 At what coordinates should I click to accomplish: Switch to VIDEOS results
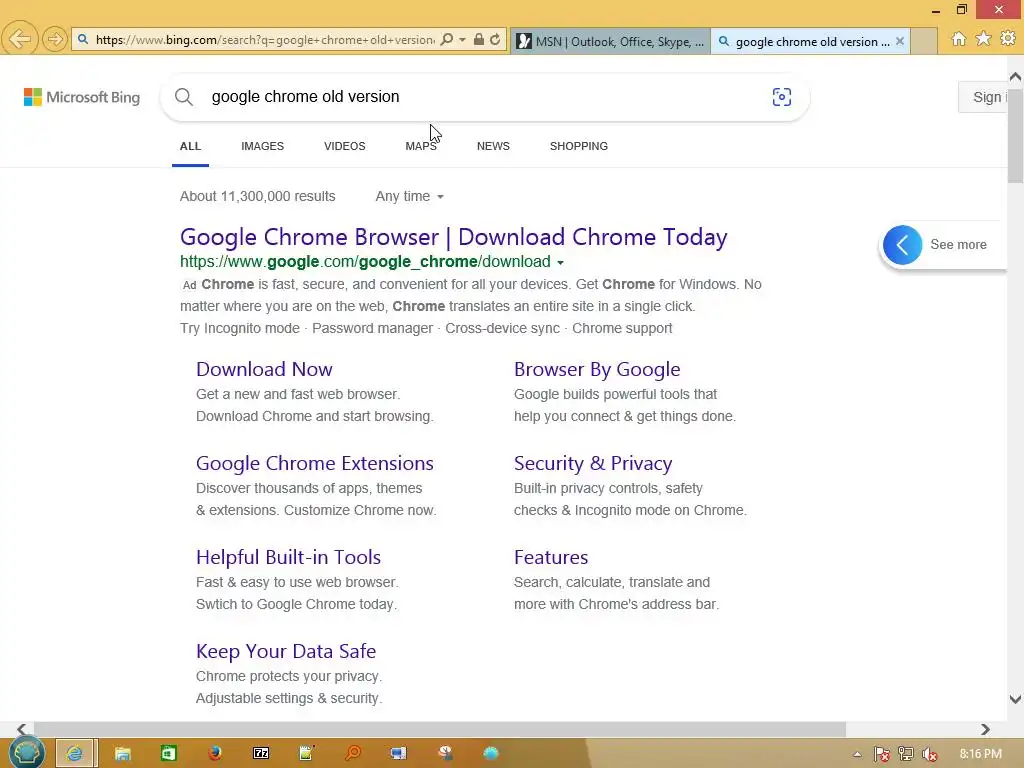click(x=345, y=146)
